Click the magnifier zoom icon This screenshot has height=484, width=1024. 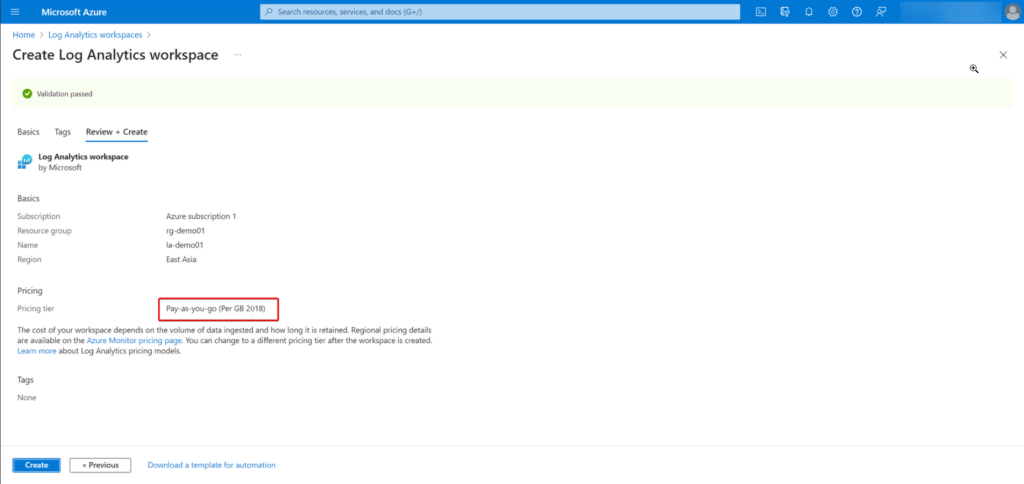point(974,69)
